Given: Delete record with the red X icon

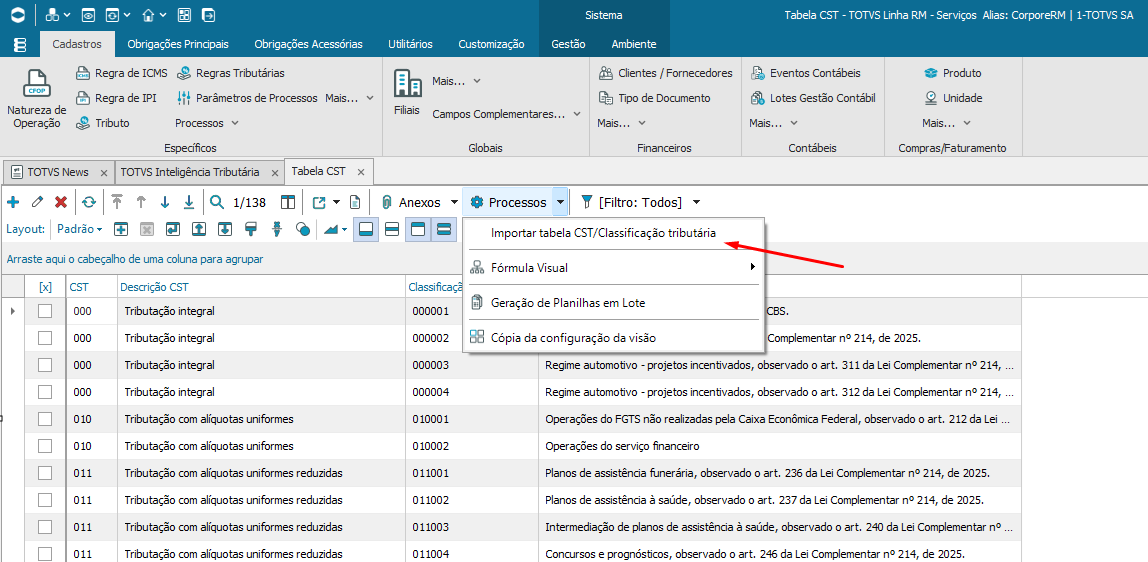Looking at the screenshot, I should pos(62,202).
